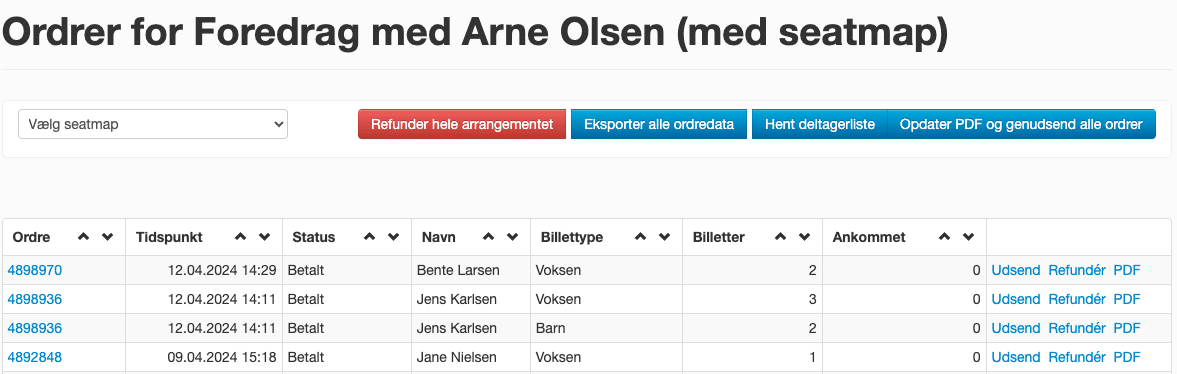Click Udsend for Bente Larsen order

coord(1016,270)
